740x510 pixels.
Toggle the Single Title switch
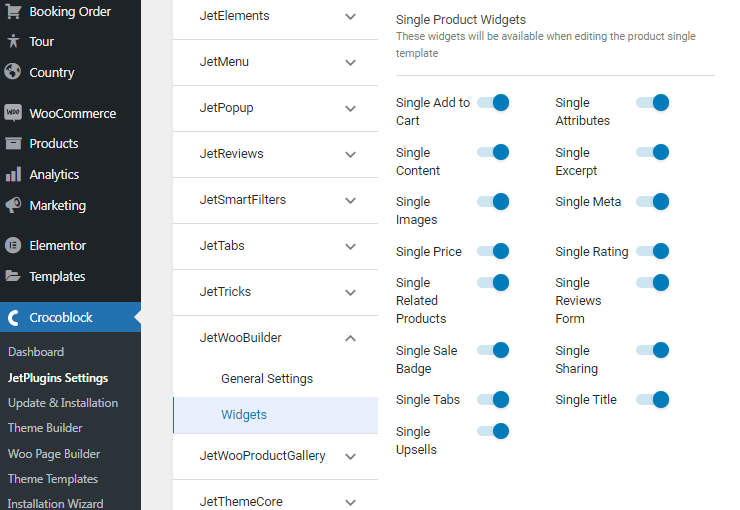point(653,400)
